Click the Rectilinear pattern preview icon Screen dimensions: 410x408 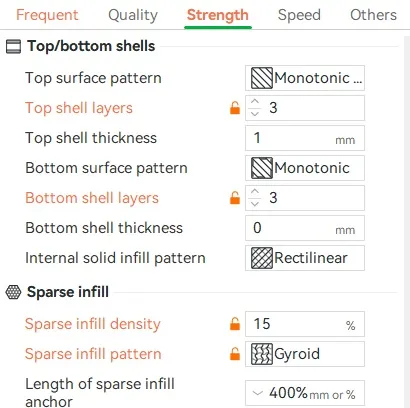tap(262, 258)
